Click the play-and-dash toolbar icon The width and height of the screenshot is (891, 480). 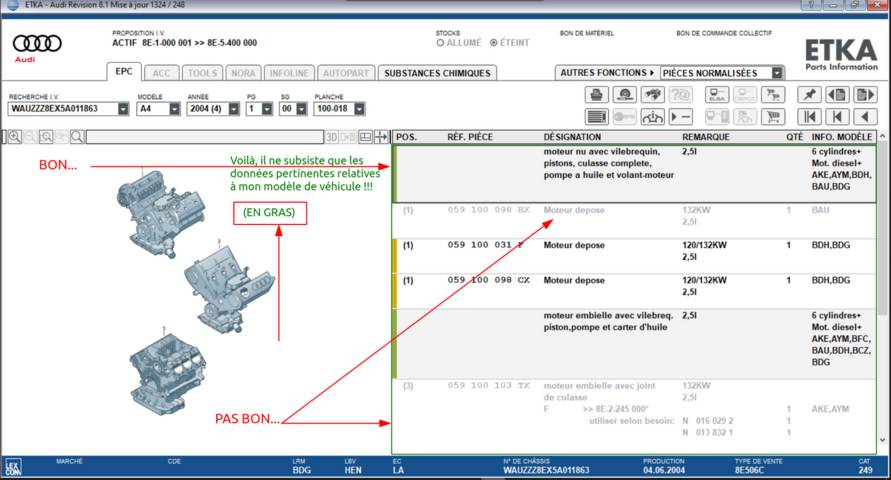[x=680, y=117]
